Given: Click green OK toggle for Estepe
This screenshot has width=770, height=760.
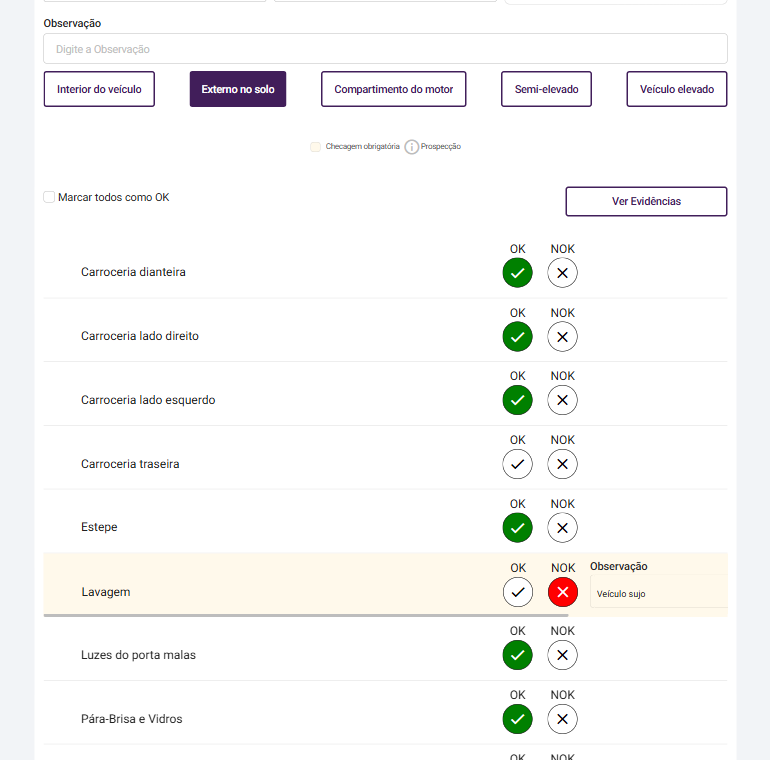Looking at the screenshot, I should 517,528.
